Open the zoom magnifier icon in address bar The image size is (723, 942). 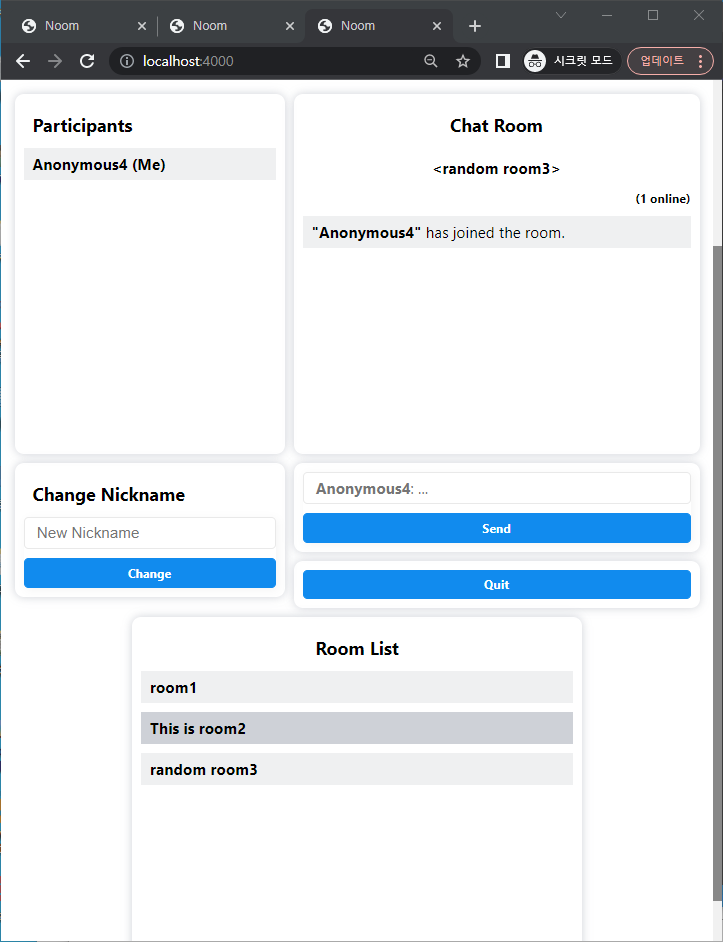431,61
